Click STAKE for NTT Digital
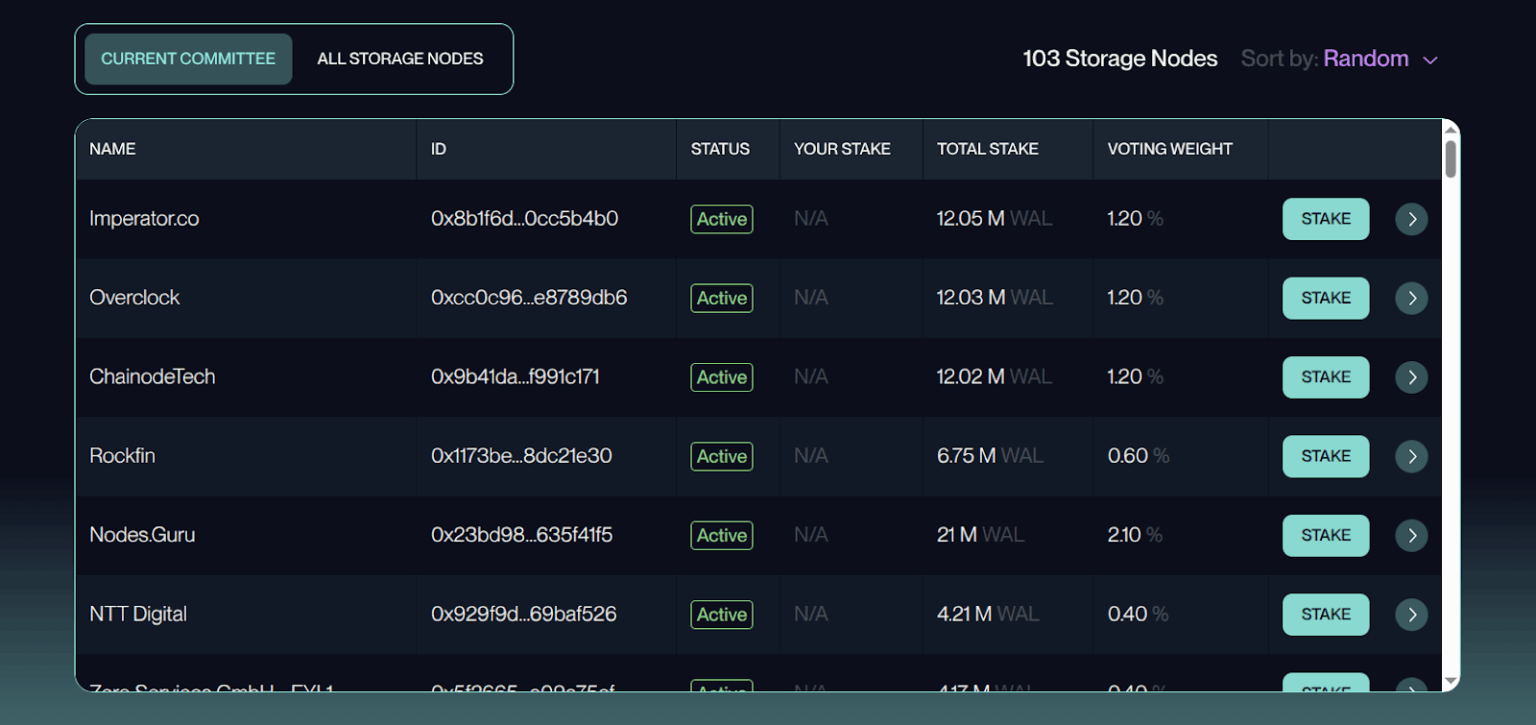 click(1325, 614)
